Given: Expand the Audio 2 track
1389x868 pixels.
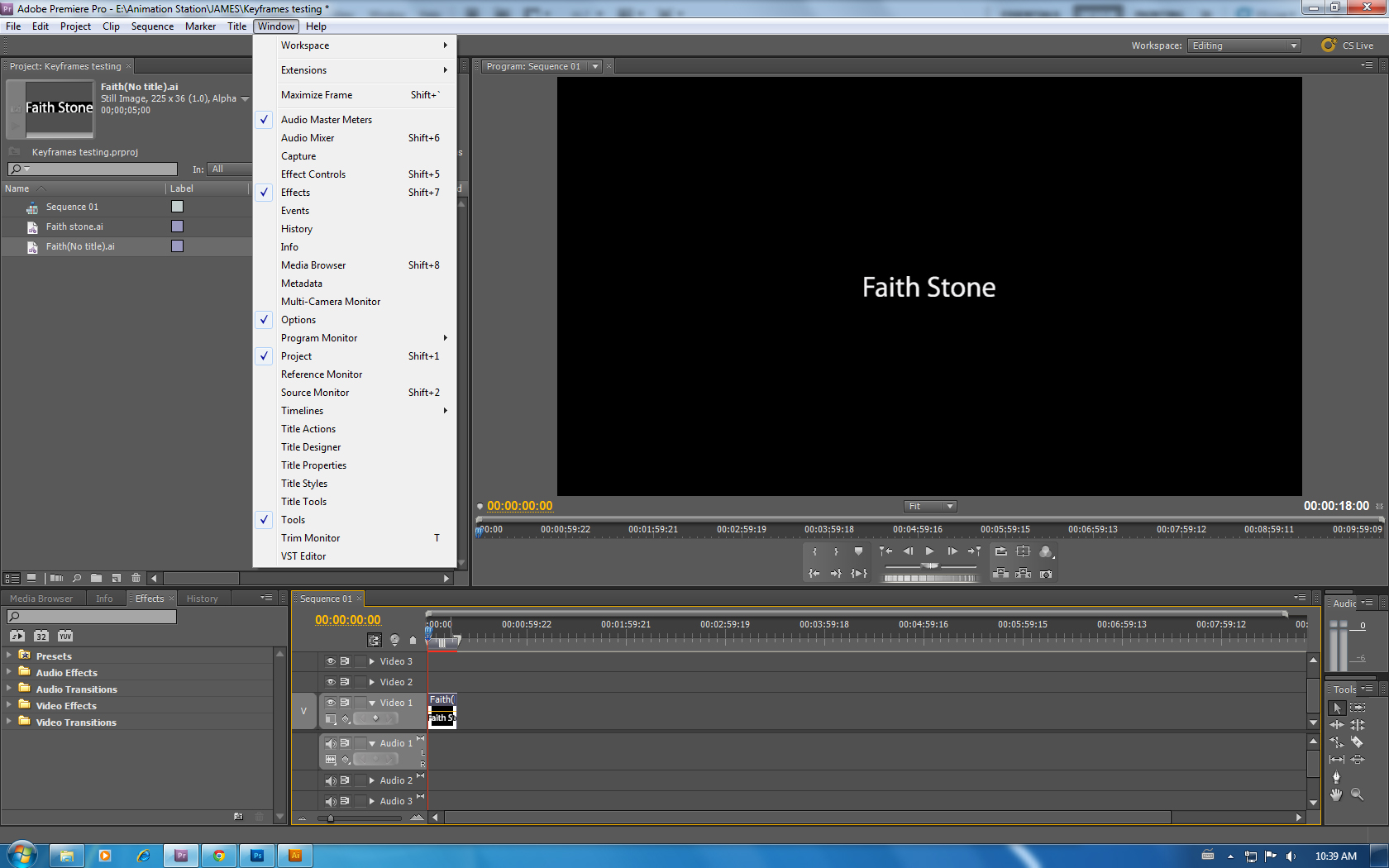Looking at the screenshot, I should point(372,780).
